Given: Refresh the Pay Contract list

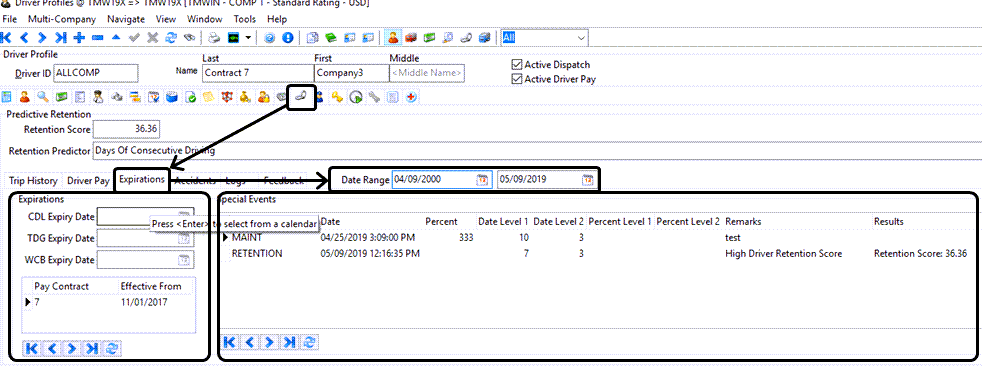Looking at the screenshot, I should pyautogui.click(x=114, y=348).
